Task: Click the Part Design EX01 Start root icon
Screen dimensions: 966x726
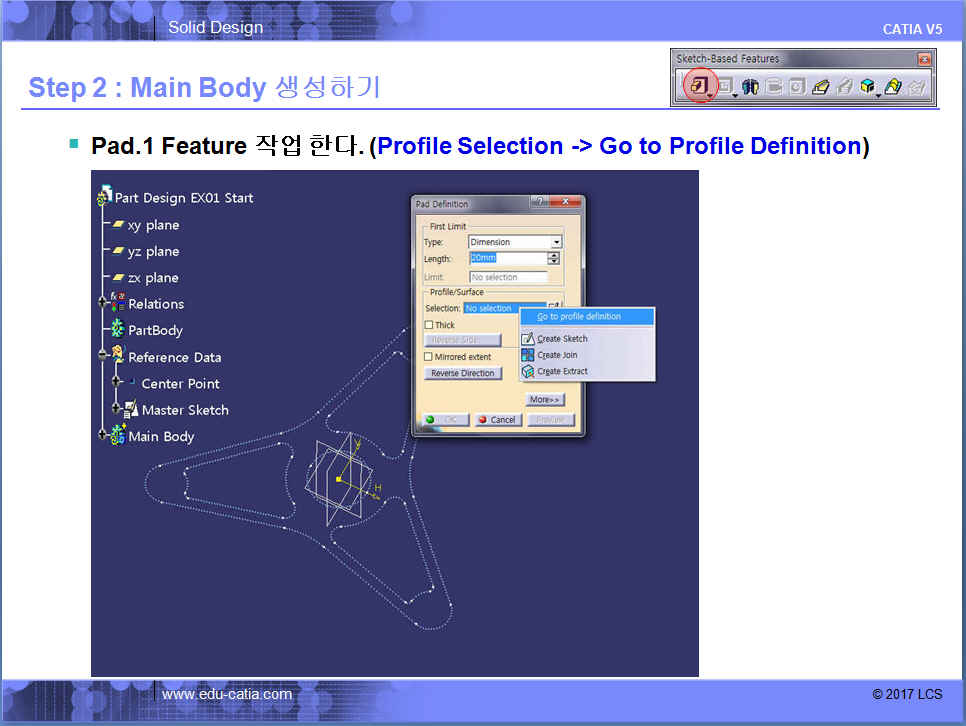Action: (x=104, y=196)
